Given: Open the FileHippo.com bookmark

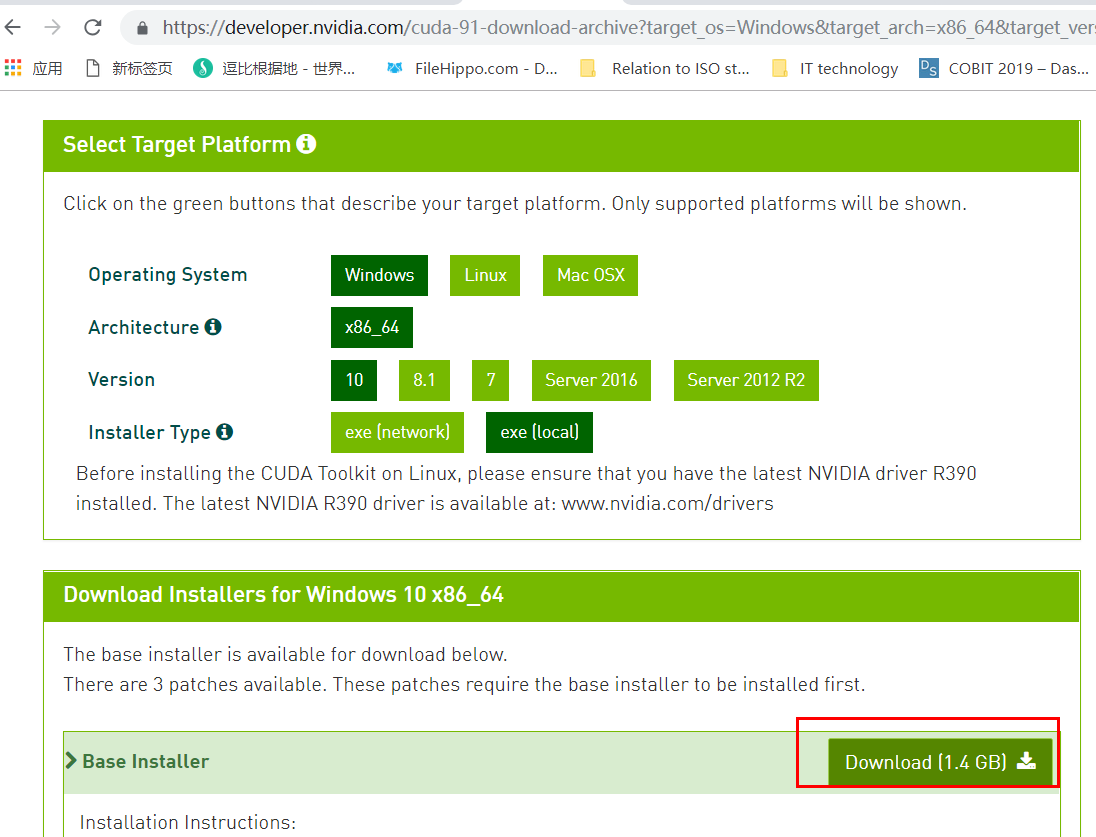Looking at the screenshot, I should pos(472,68).
